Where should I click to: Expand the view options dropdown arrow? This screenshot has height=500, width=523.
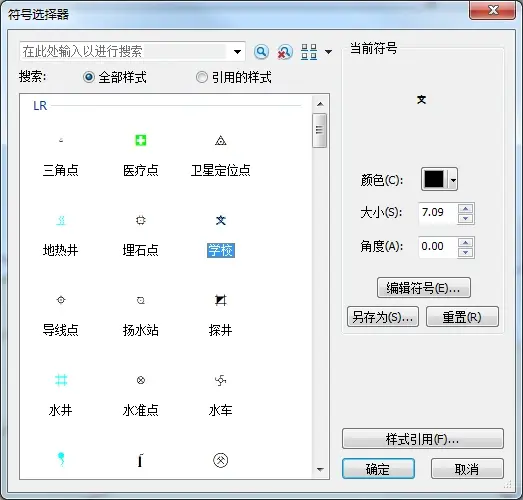(x=329, y=52)
